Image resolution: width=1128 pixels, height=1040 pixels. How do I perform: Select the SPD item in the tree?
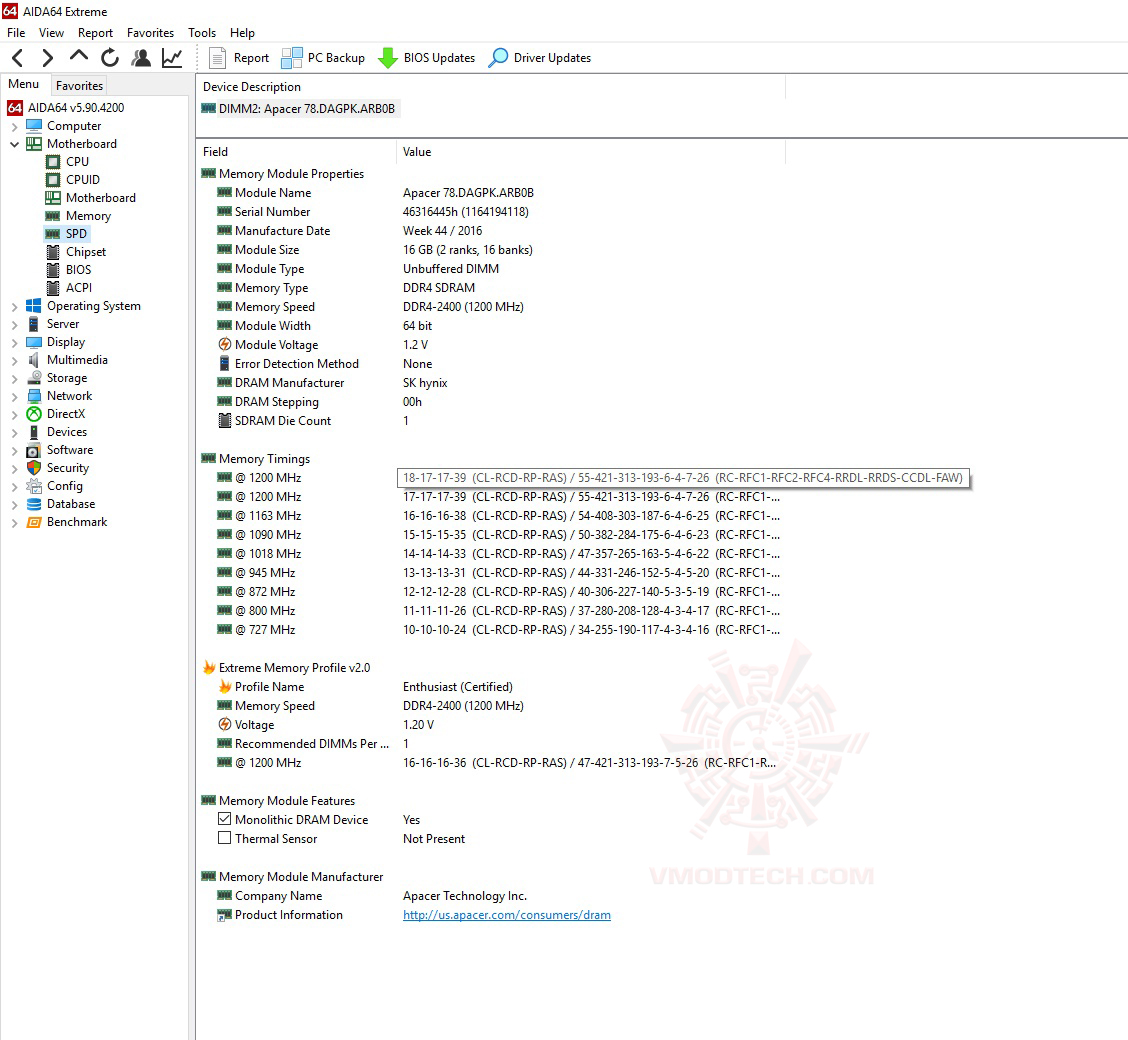(76, 234)
